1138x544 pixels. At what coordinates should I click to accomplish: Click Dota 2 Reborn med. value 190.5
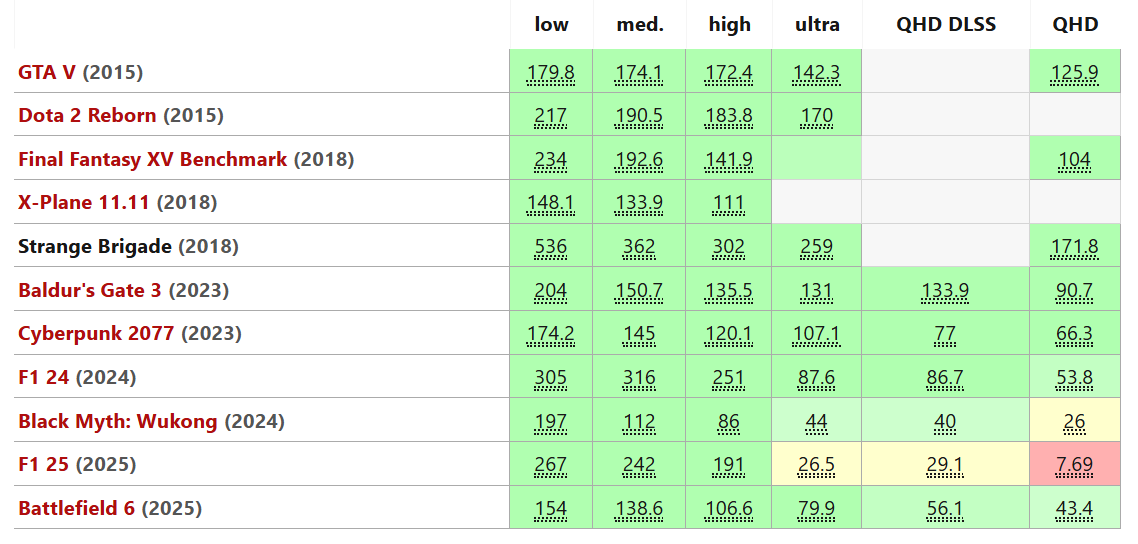[x=640, y=116]
